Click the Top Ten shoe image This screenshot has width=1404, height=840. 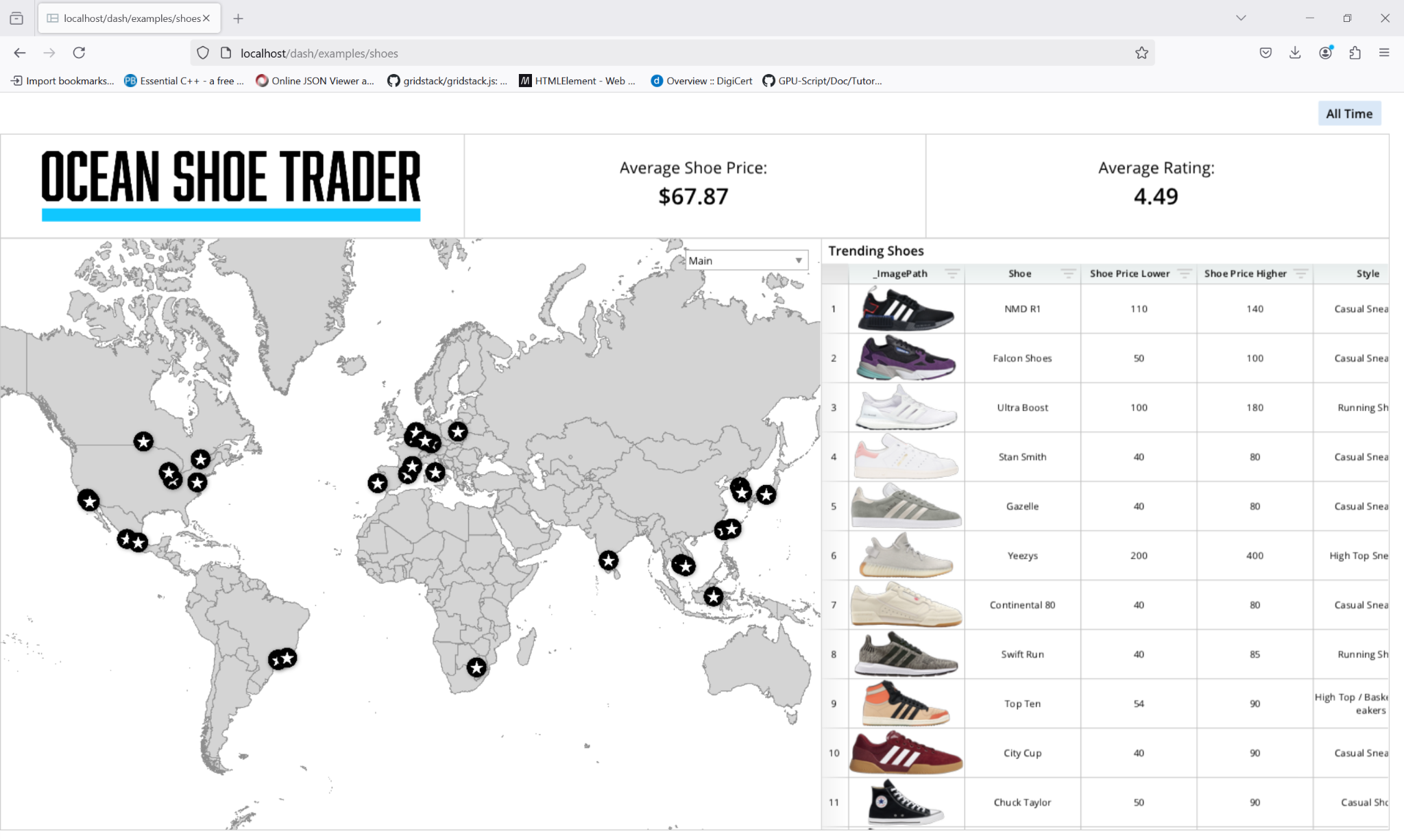(x=906, y=704)
